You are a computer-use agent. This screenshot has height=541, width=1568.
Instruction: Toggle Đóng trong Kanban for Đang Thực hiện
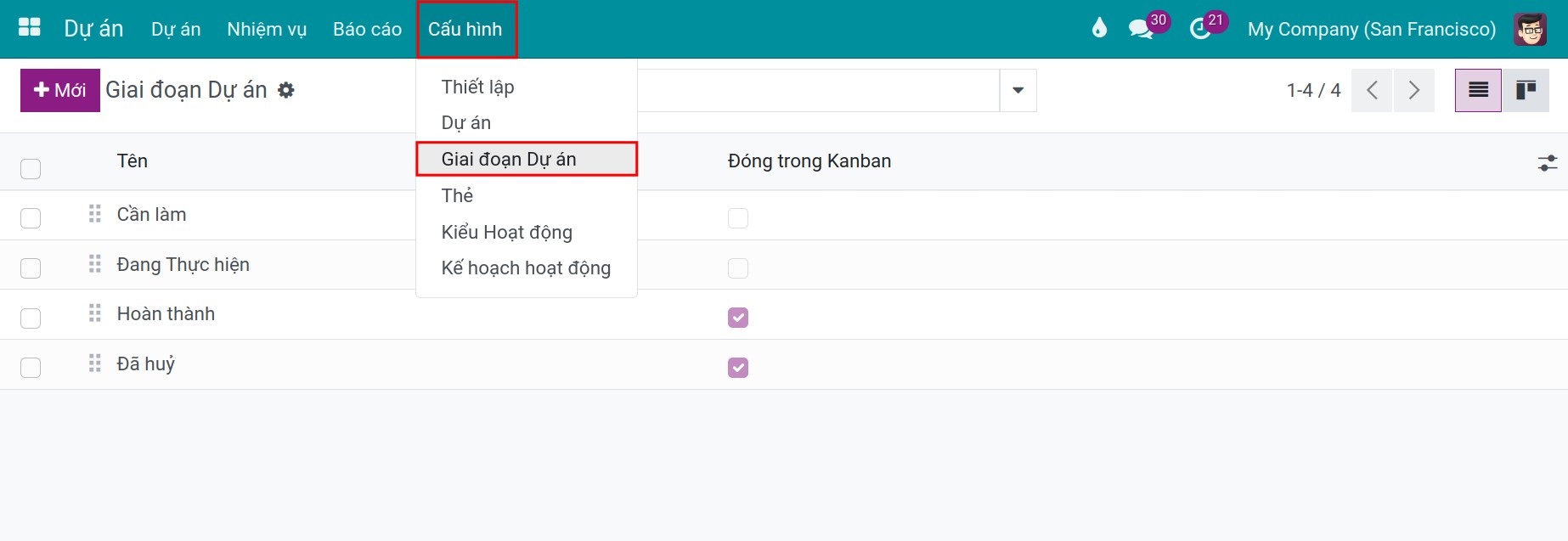[x=738, y=268]
